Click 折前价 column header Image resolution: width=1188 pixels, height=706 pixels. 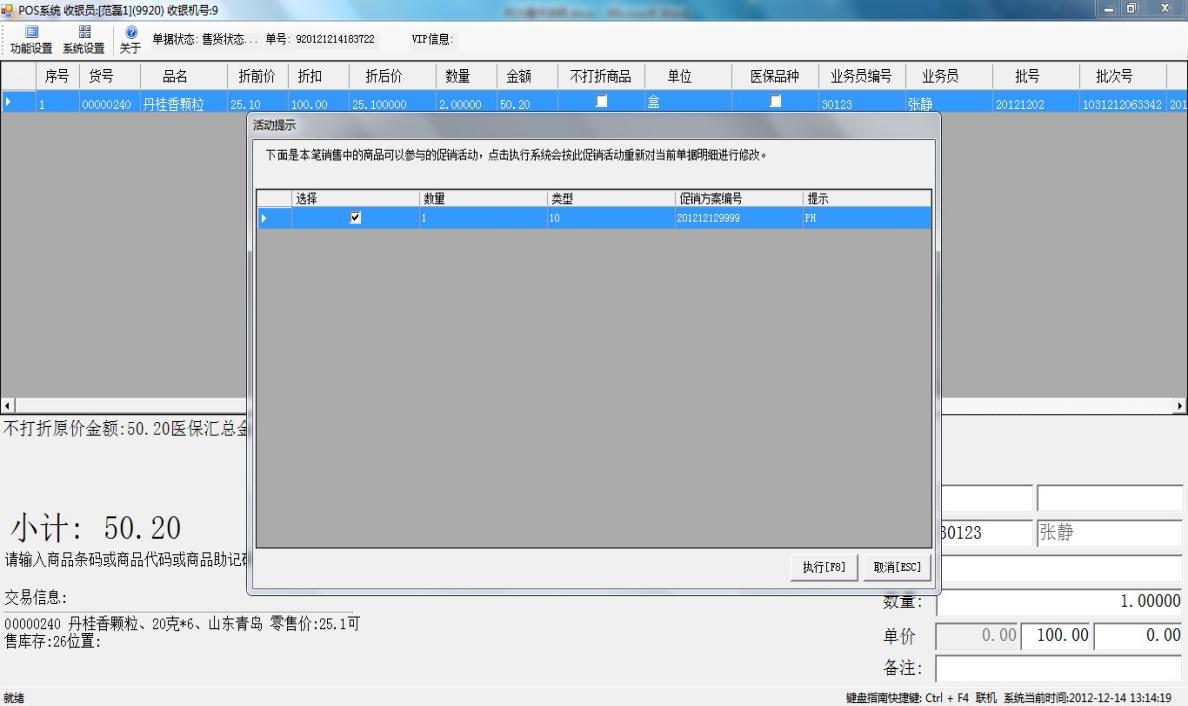pyautogui.click(x=258, y=77)
